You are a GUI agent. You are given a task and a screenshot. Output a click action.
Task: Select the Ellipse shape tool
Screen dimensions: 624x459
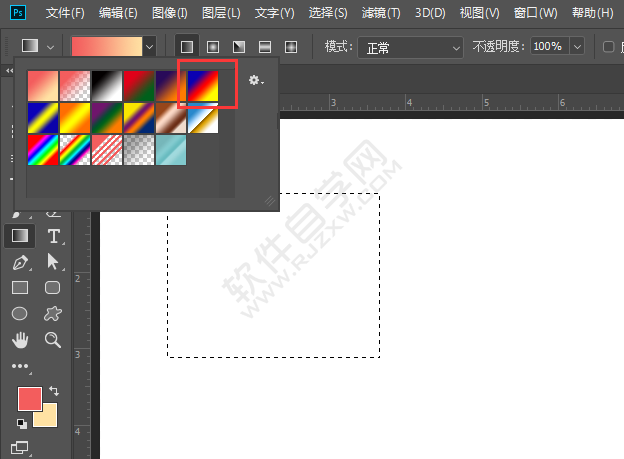(x=20, y=314)
